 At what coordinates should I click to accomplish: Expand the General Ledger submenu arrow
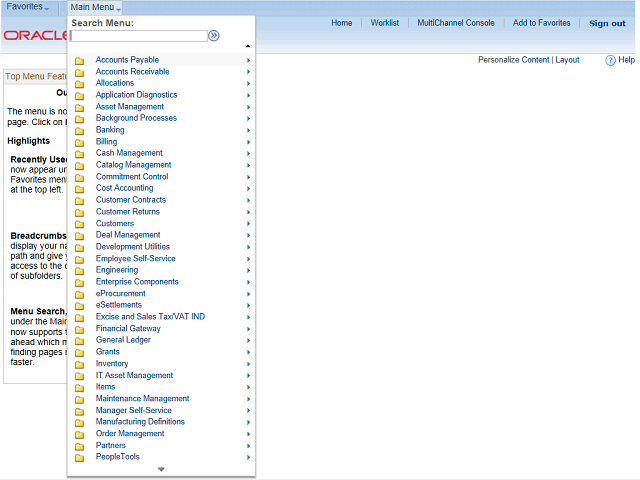(x=248, y=340)
